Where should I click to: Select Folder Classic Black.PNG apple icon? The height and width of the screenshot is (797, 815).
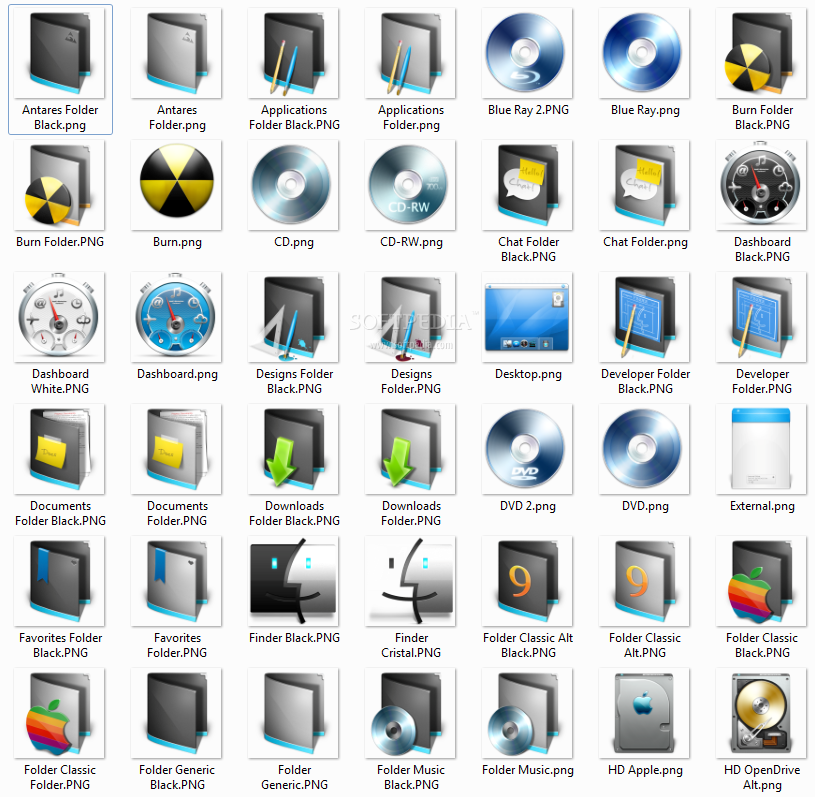tap(761, 581)
